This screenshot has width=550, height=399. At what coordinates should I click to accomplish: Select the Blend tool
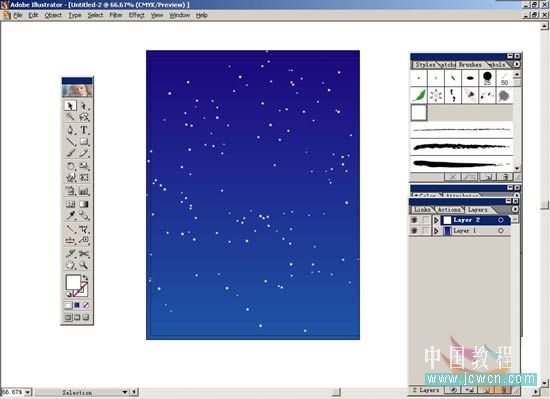(x=83, y=215)
